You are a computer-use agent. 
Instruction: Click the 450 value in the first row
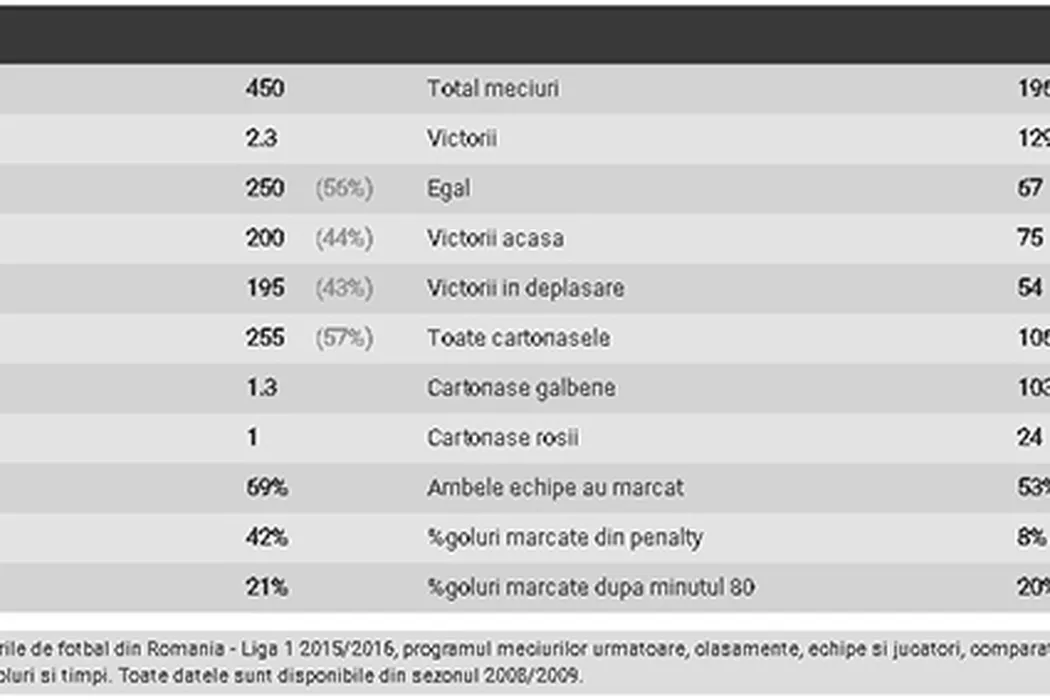coord(265,88)
